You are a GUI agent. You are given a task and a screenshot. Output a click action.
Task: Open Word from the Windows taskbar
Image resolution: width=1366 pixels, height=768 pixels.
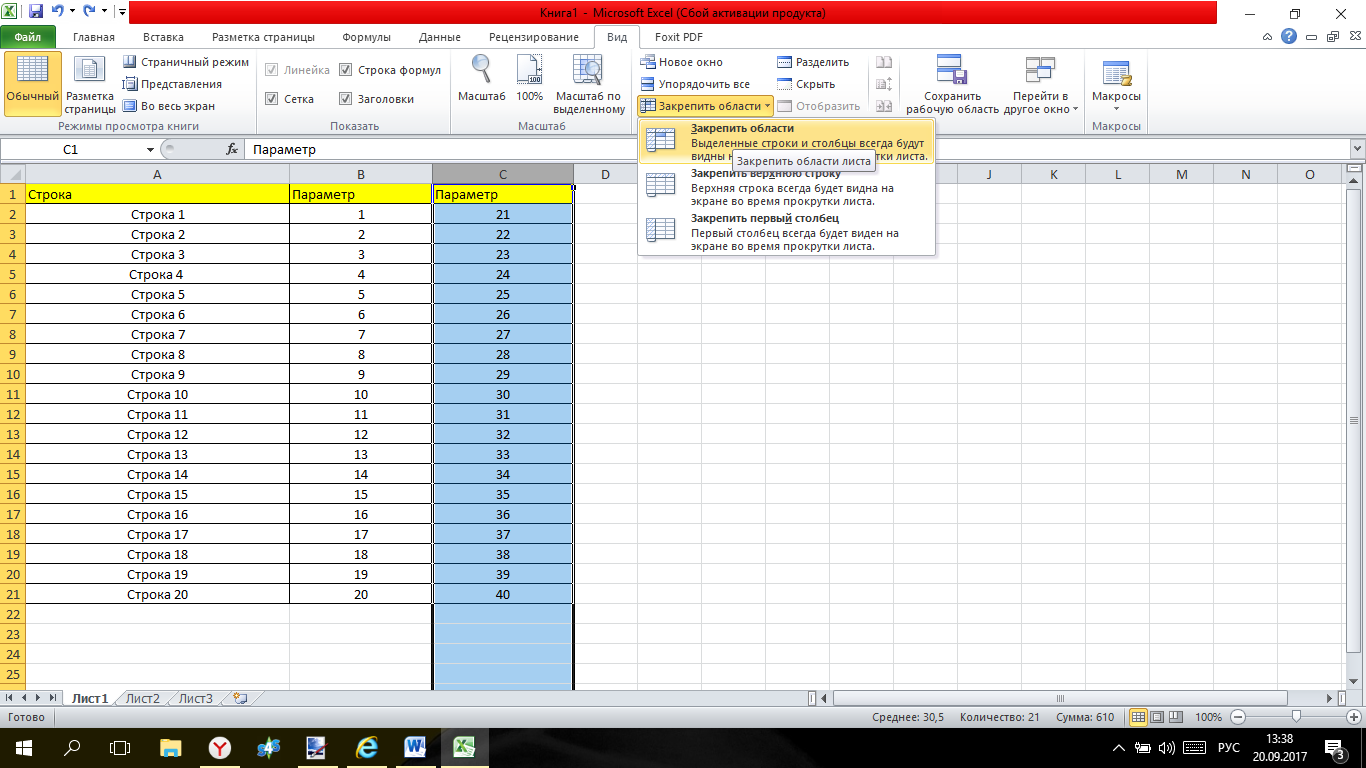pyautogui.click(x=415, y=747)
